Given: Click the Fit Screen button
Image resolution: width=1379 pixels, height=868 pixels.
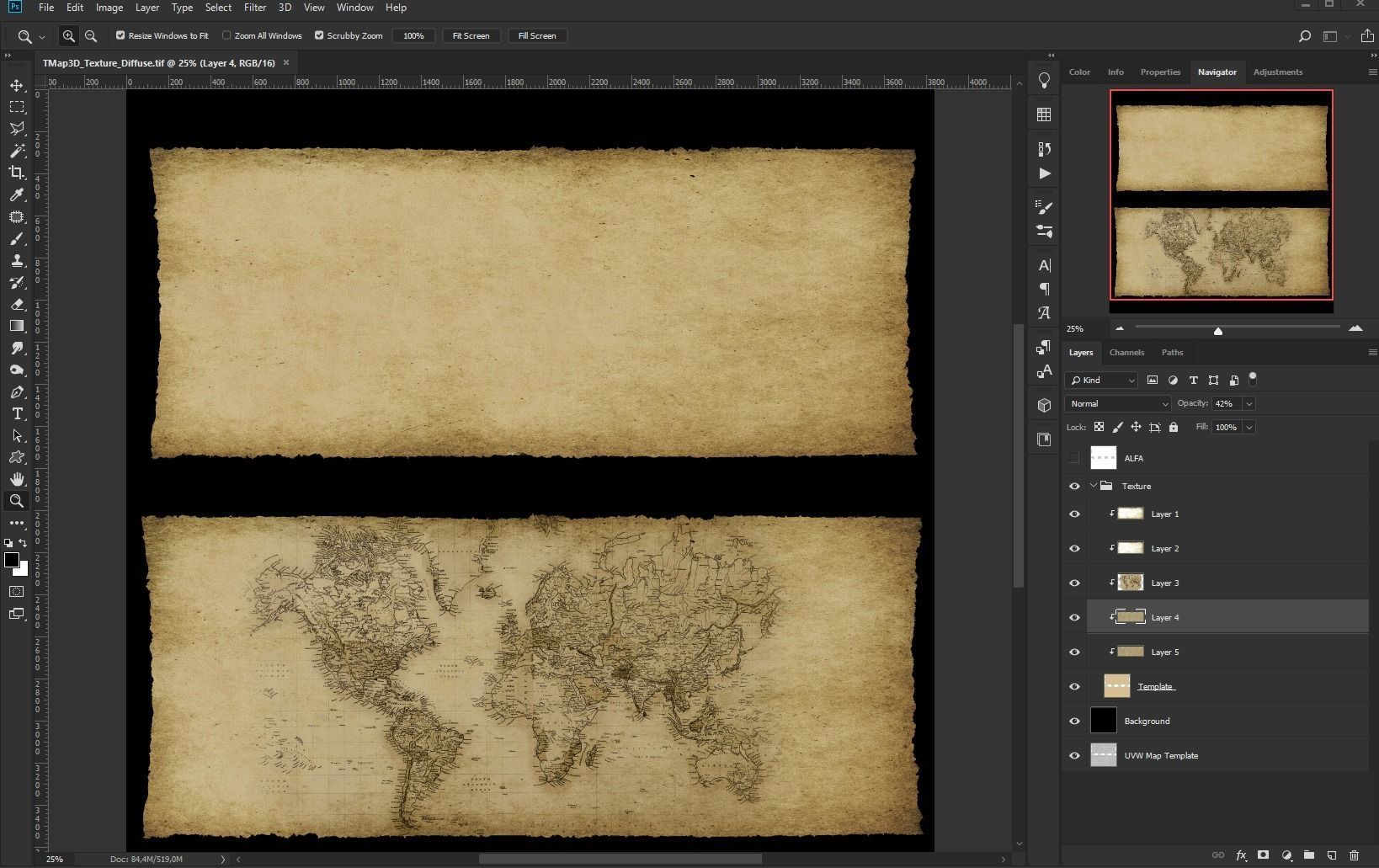Looking at the screenshot, I should tap(471, 36).
